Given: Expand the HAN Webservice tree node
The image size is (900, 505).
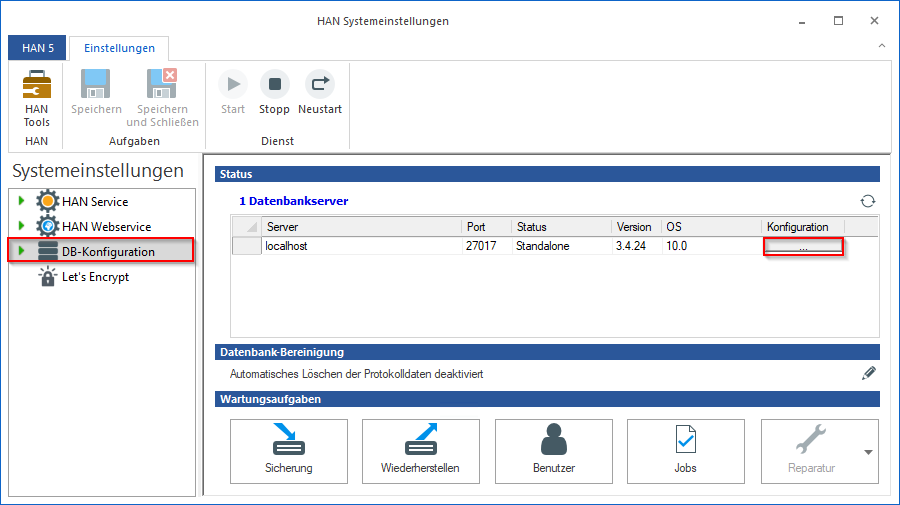Looking at the screenshot, I should point(21,227).
